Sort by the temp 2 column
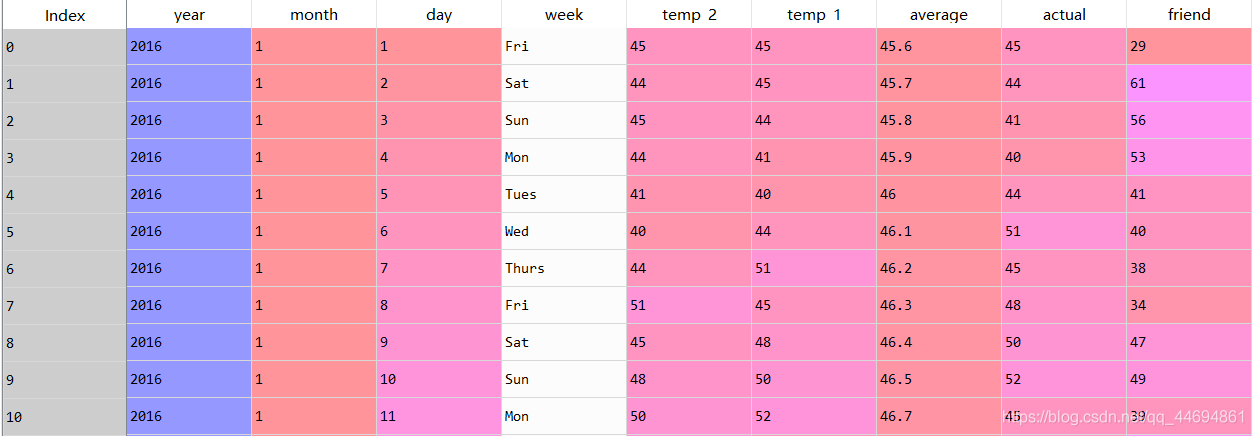The image size is (1254, 436). tap(689, 15)
